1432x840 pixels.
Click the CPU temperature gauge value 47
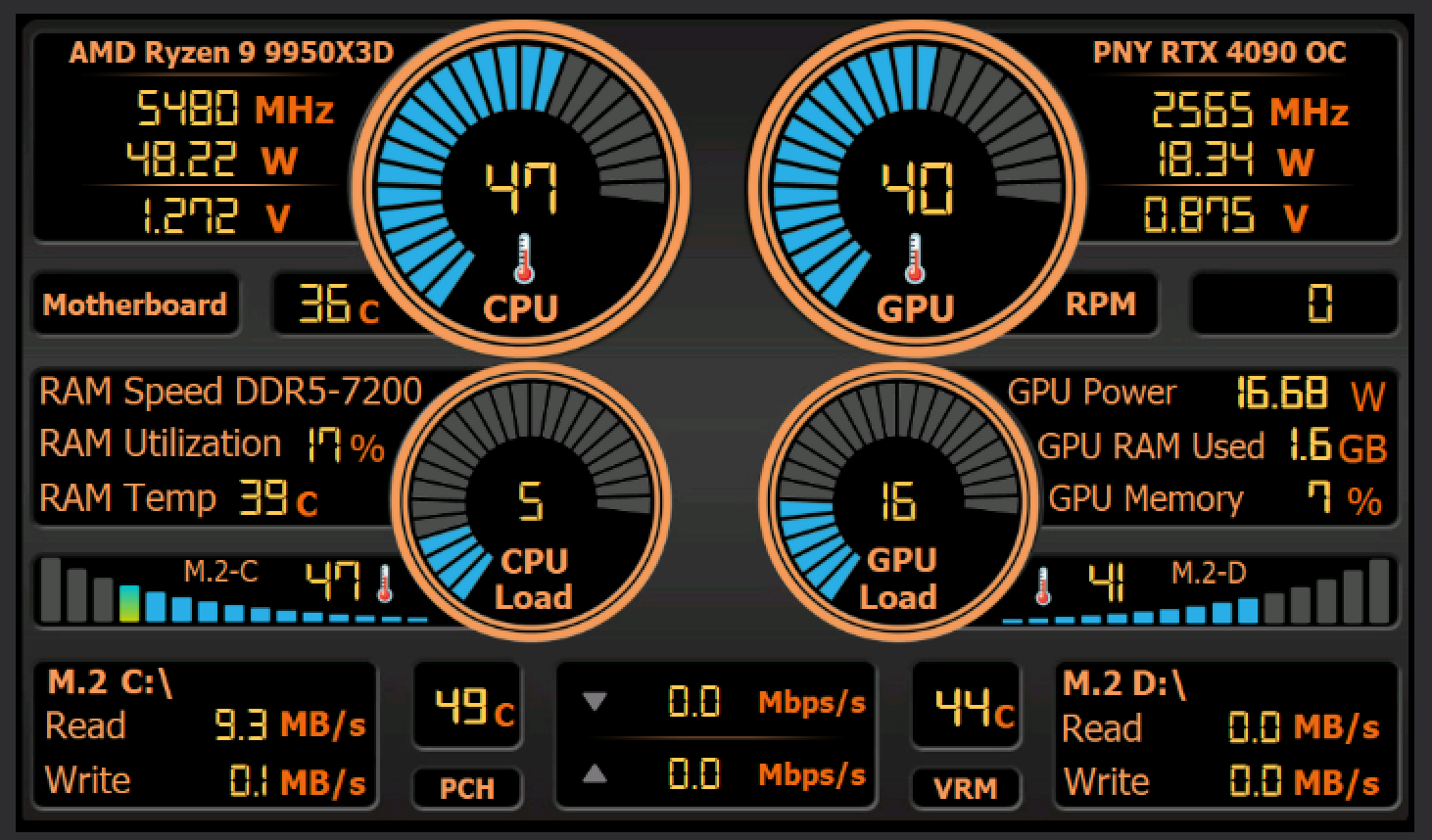tap(521, 189)
